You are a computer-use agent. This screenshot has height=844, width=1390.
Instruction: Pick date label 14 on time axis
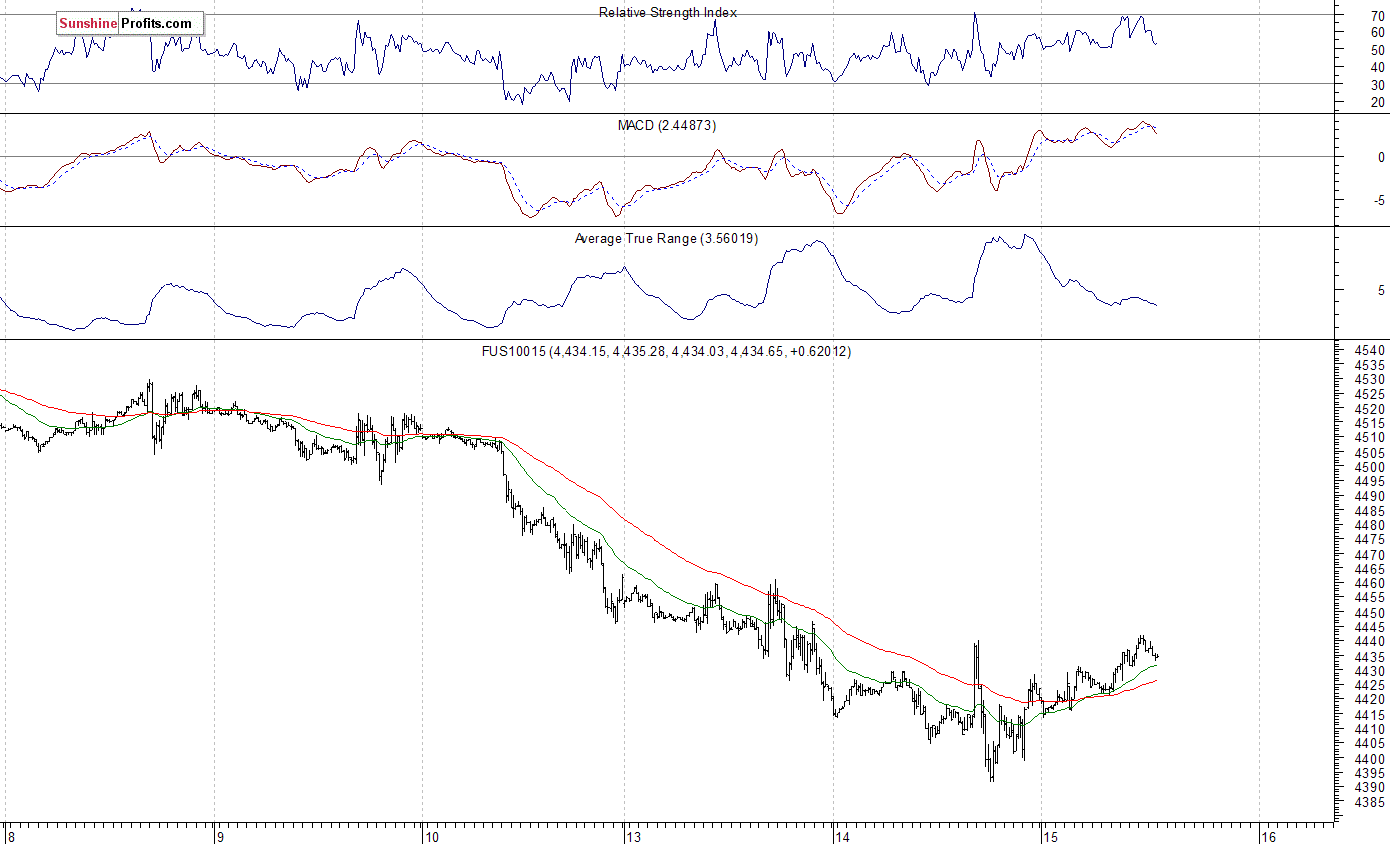(x=843, y=836)
